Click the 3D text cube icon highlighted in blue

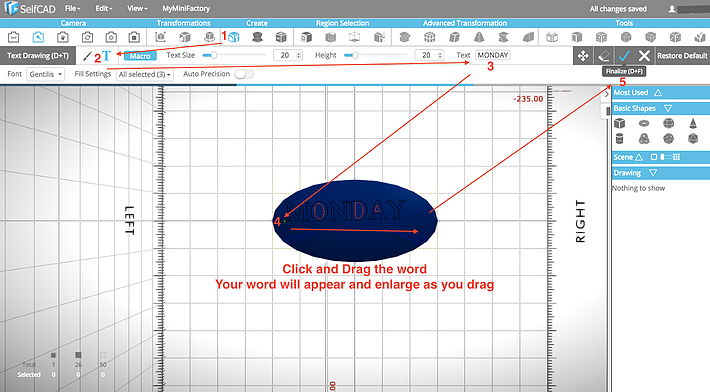click(x=234, y=37)
